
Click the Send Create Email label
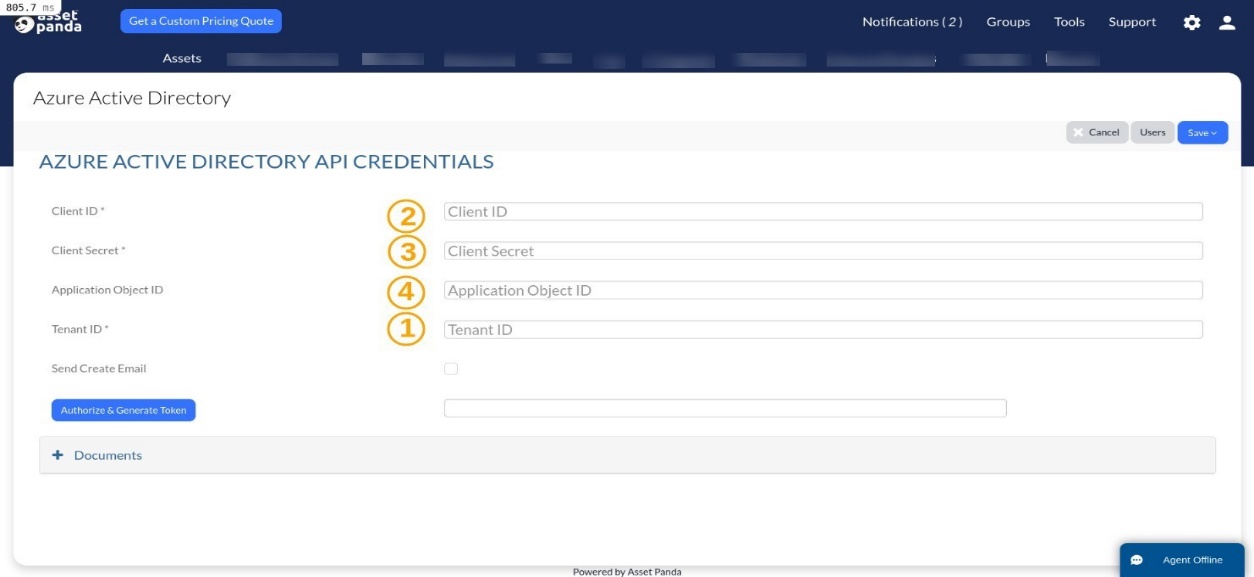click(99, 369)
